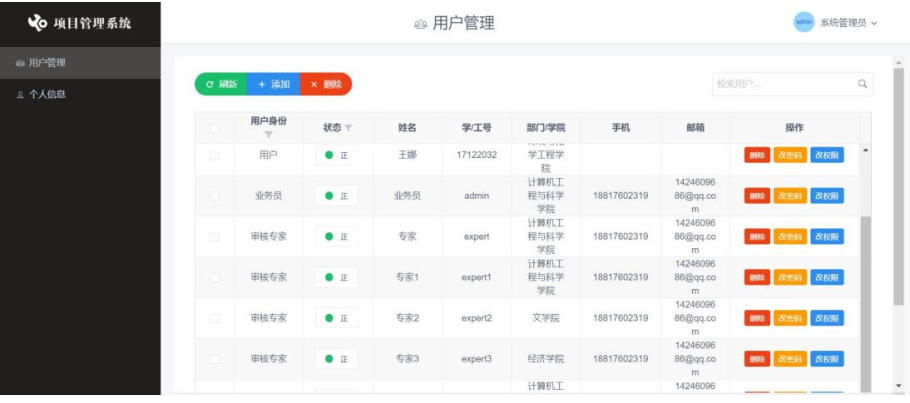The image size is (910, 403).
Task: Check the box for the admin row
Action: (x=214, y=196)
